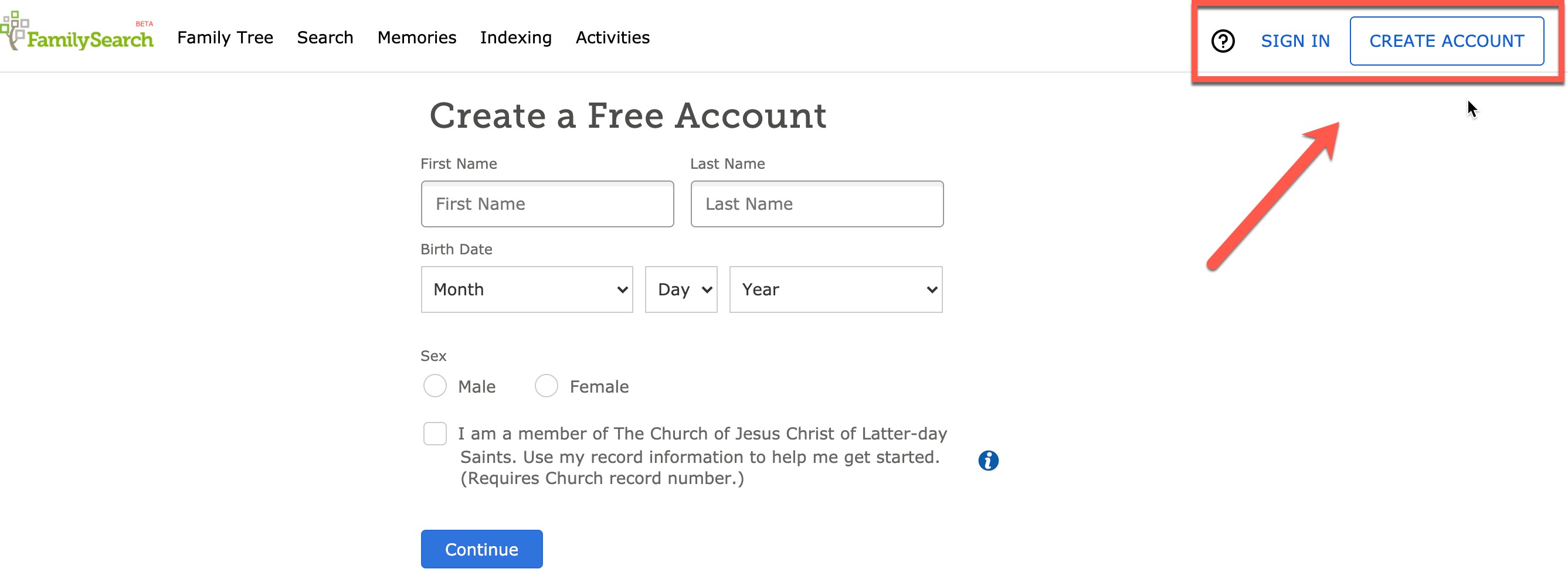Click the SIGN IN link
This screenshot has width=1568, height=586.
pyautogui.click(x=1295, y=40)
